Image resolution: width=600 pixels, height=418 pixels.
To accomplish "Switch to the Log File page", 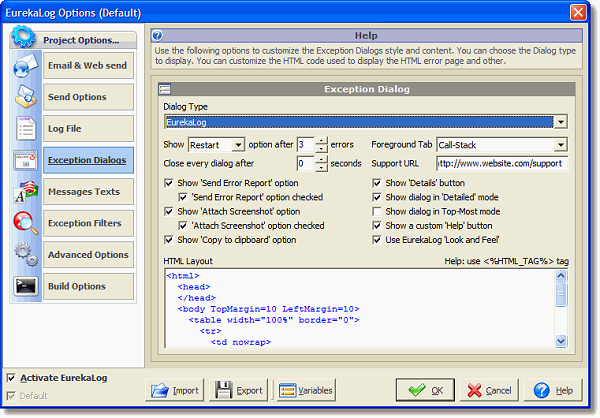I will pos(88,129).
